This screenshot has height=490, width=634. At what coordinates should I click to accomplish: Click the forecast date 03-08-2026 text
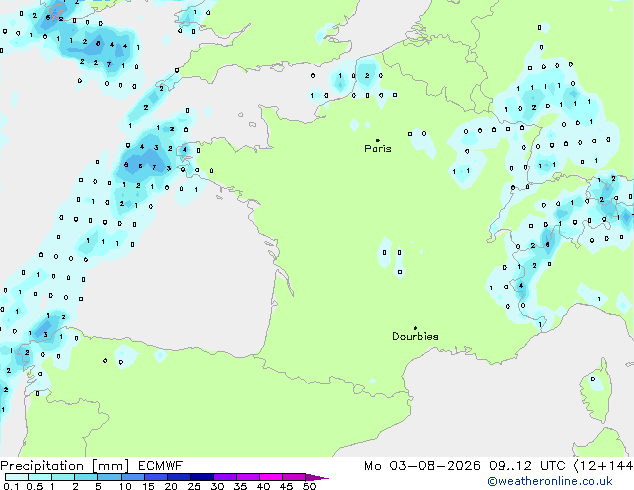pos(434,466)
